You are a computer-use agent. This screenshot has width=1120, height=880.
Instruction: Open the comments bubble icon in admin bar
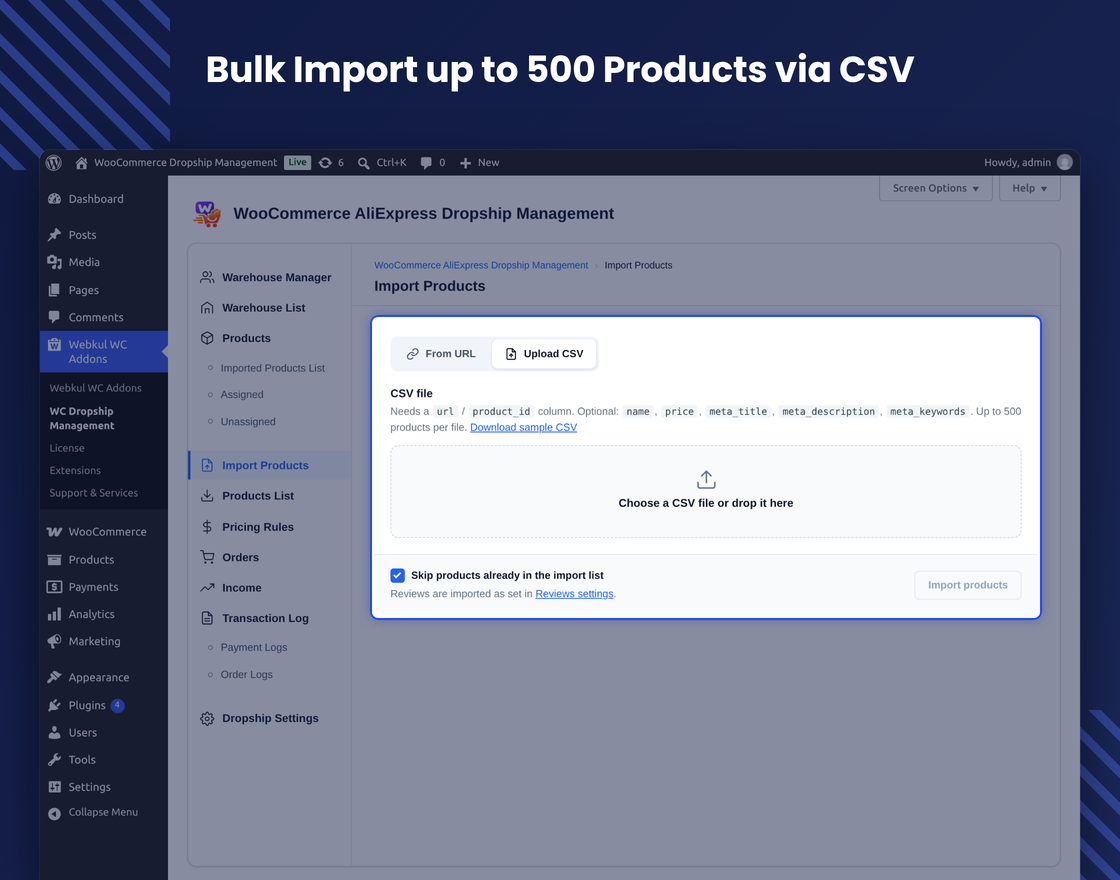point(426,163)
